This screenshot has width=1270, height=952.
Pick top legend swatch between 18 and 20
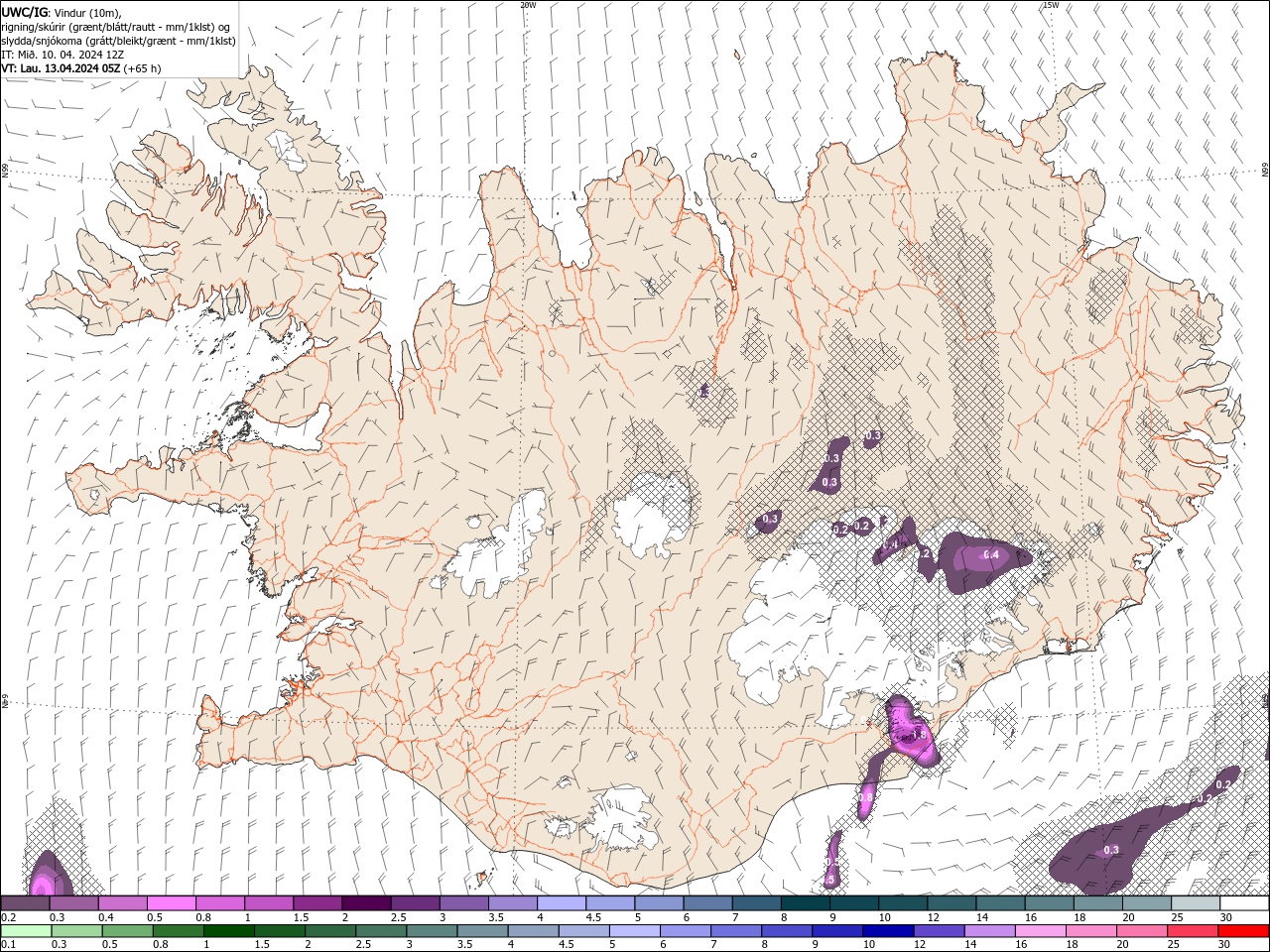(x=1098, y=902)
